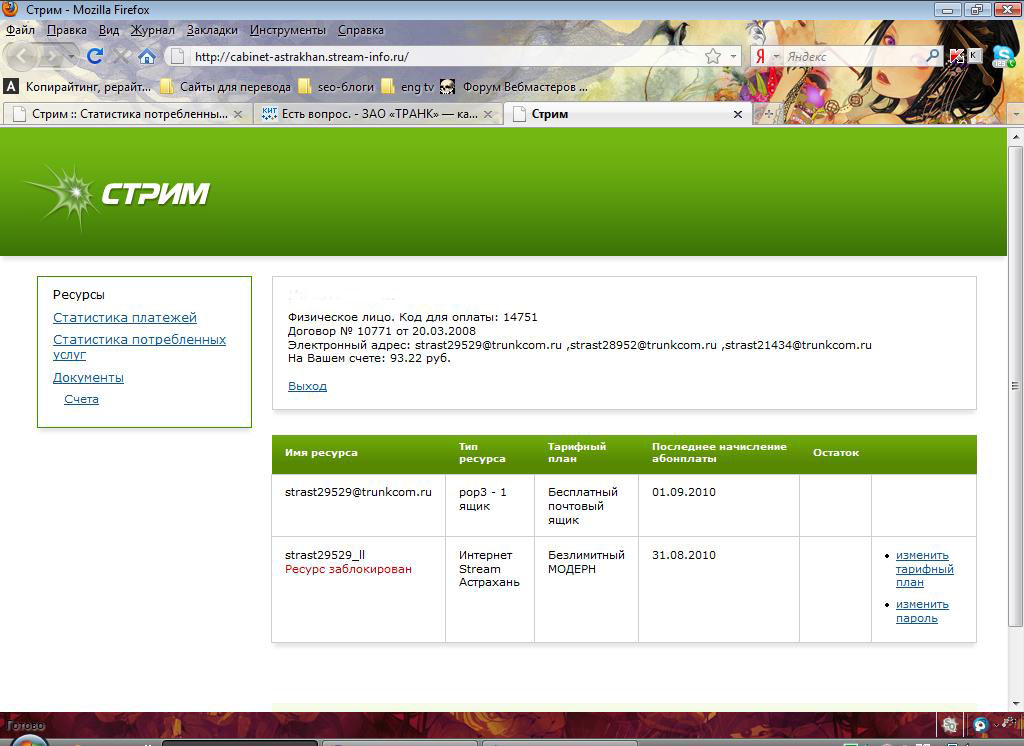Open the Вид menu
The image size is (1024, 746).
(109, 30)
